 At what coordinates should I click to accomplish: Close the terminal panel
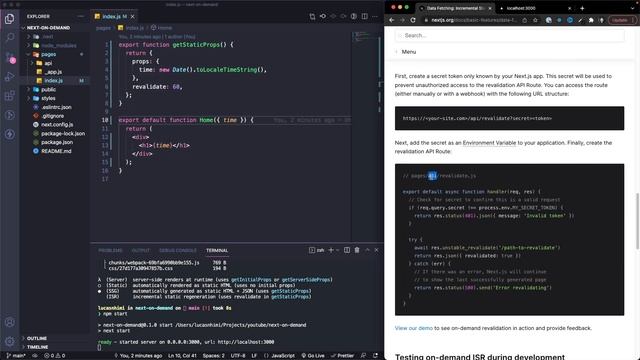tap(376, 250)
